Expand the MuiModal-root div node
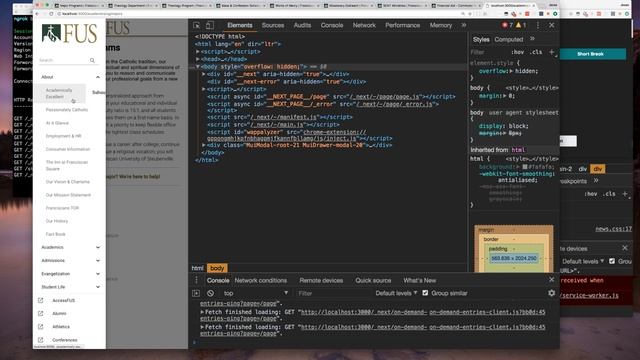Viewport: 640px width, 360px height. (x=204, y=145)
